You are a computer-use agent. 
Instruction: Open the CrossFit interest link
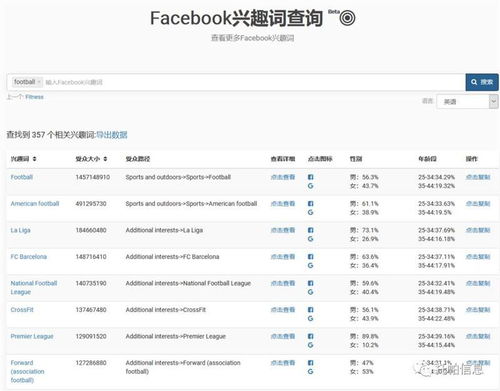pyautogui.click(x=22, y=310)
